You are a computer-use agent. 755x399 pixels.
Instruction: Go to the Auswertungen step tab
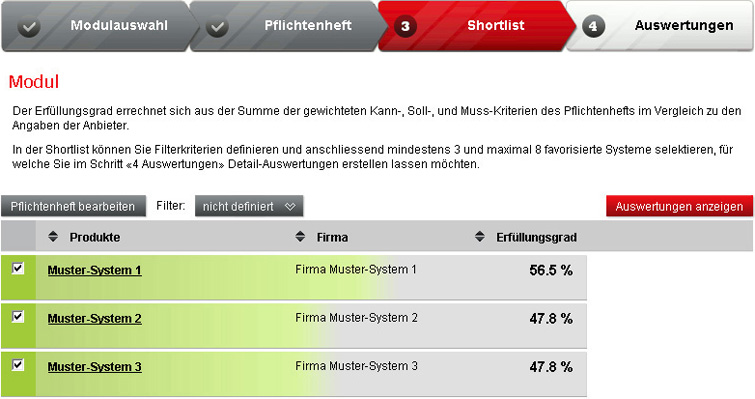tap(660, 26)
